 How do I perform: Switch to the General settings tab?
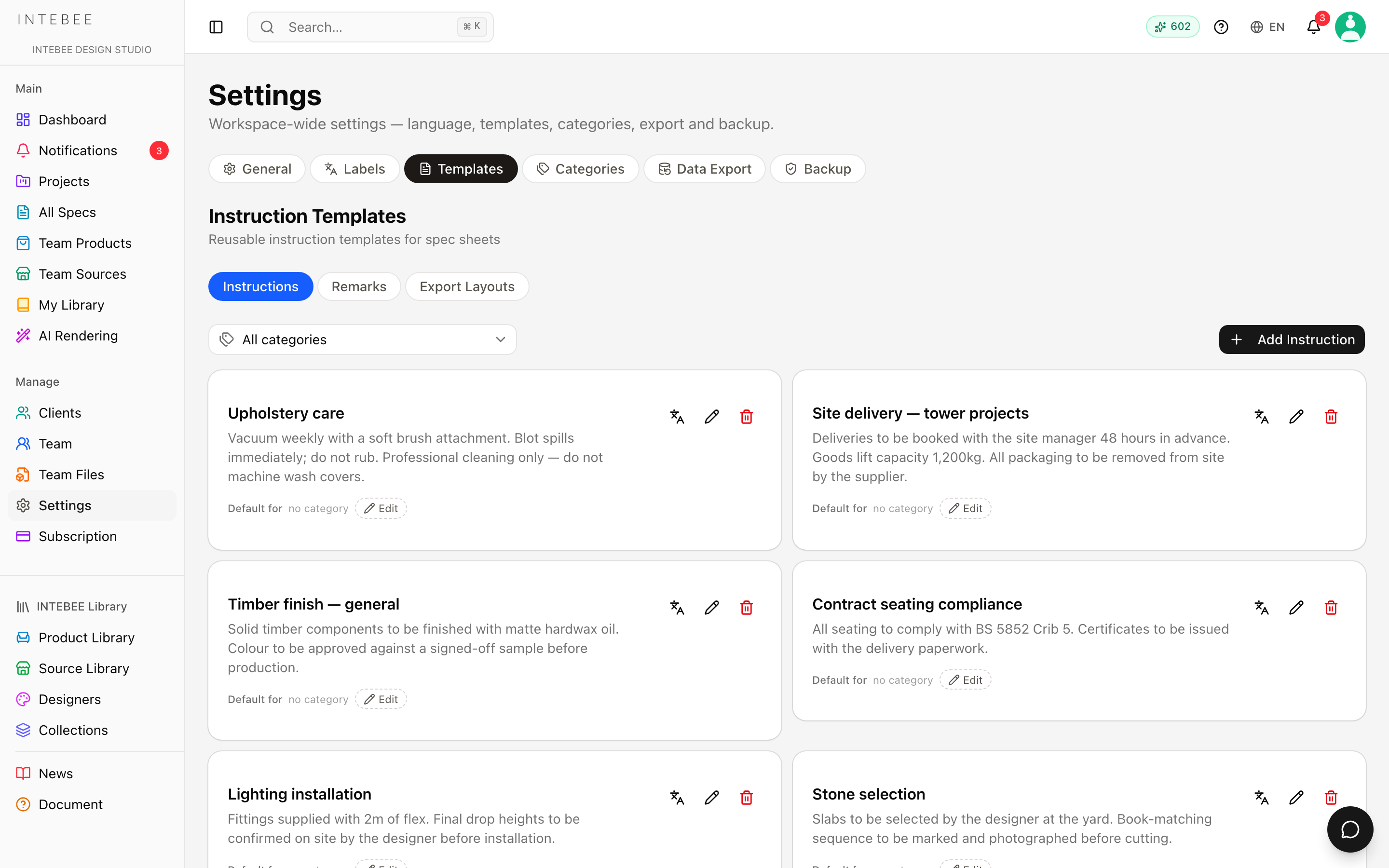pyautogui.click(x=257, y=169)
